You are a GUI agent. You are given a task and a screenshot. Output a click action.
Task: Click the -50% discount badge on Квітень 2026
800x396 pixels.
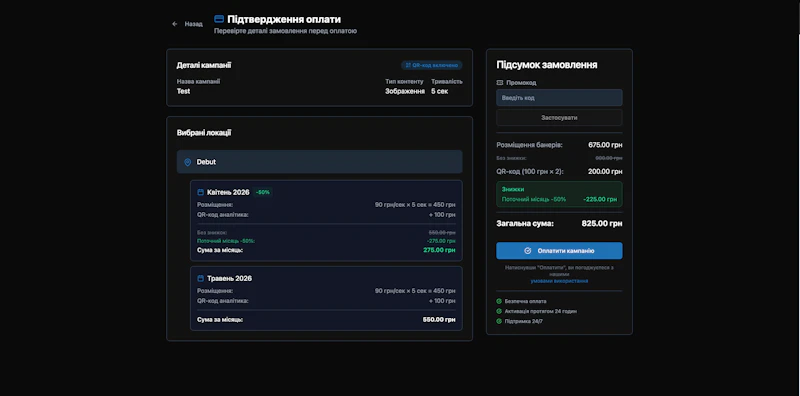pyautogui.click(x=263, y=192)
